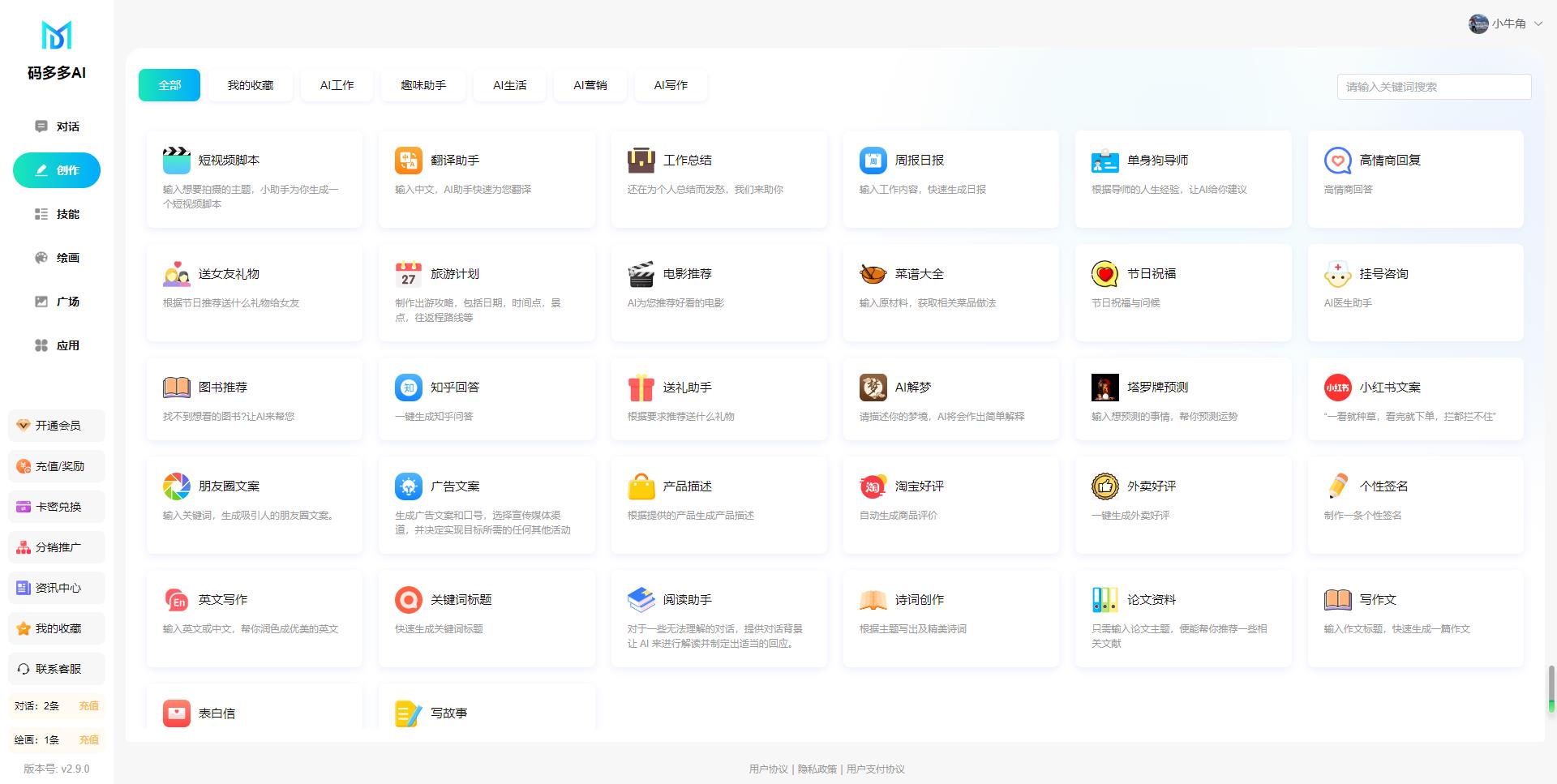1557x784 pixels.
Task: Click the 塔罗牌预测 tarot image
Action: pos(1105,388)
